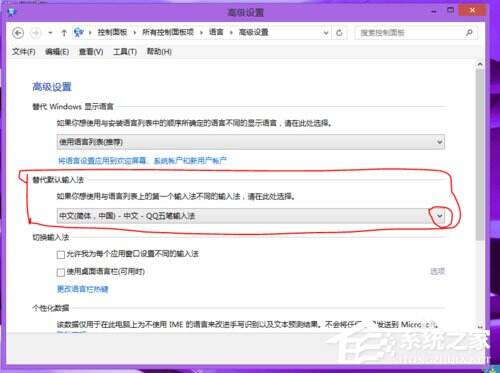Click breadcrumb arrow after 控制面板

click(x=135, y=33)
